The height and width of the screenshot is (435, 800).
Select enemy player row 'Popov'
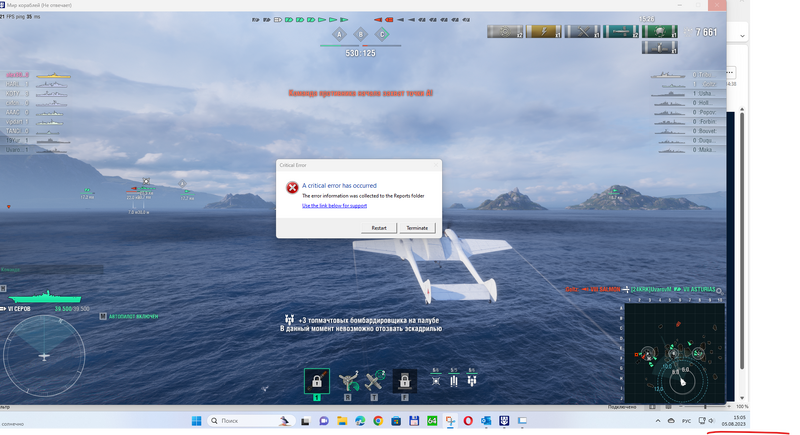click(687, 112)
